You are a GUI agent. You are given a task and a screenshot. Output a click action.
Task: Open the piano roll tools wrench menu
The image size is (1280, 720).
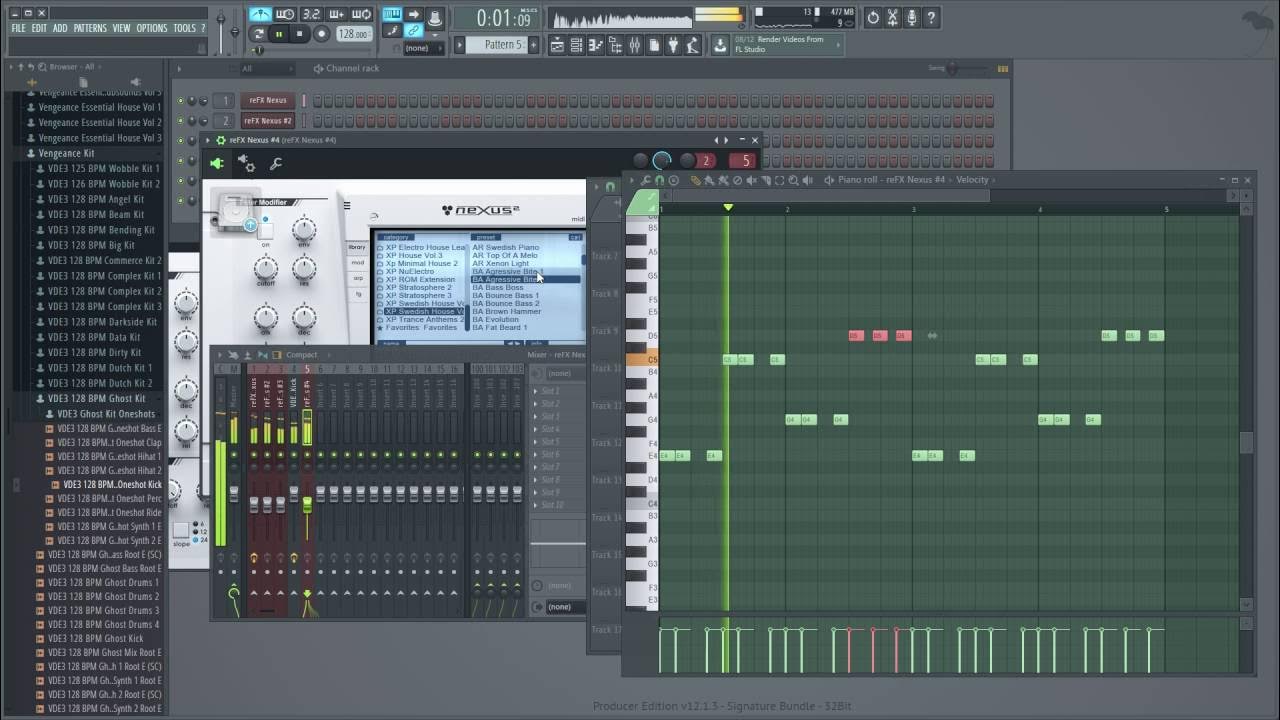tap(645, 180)
